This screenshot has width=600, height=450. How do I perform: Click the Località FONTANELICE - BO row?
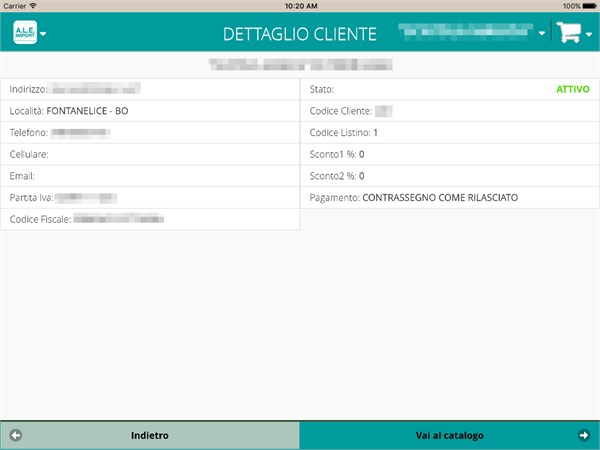[x=150, y=111]
